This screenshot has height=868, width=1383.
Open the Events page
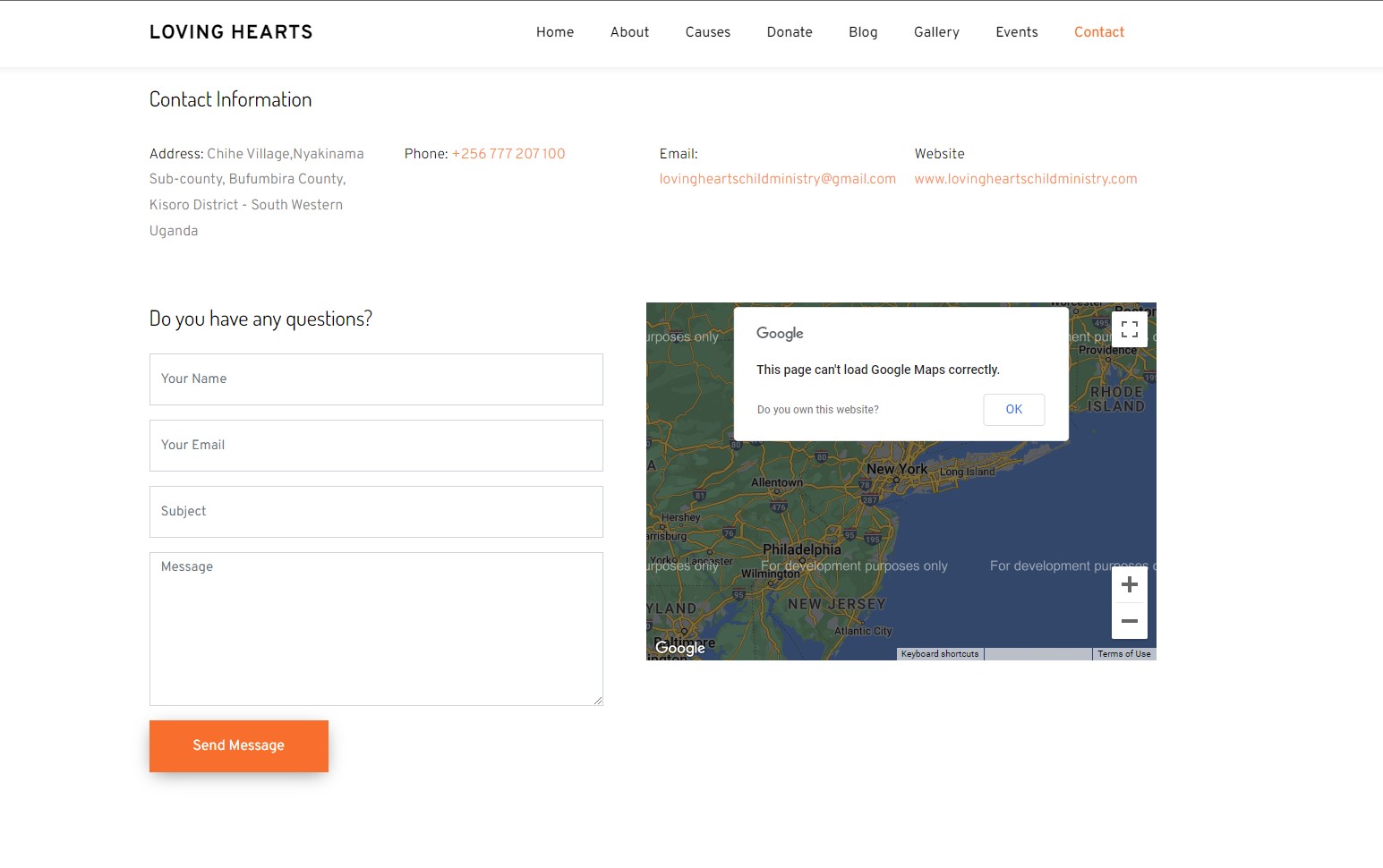tap(1017, 32)
